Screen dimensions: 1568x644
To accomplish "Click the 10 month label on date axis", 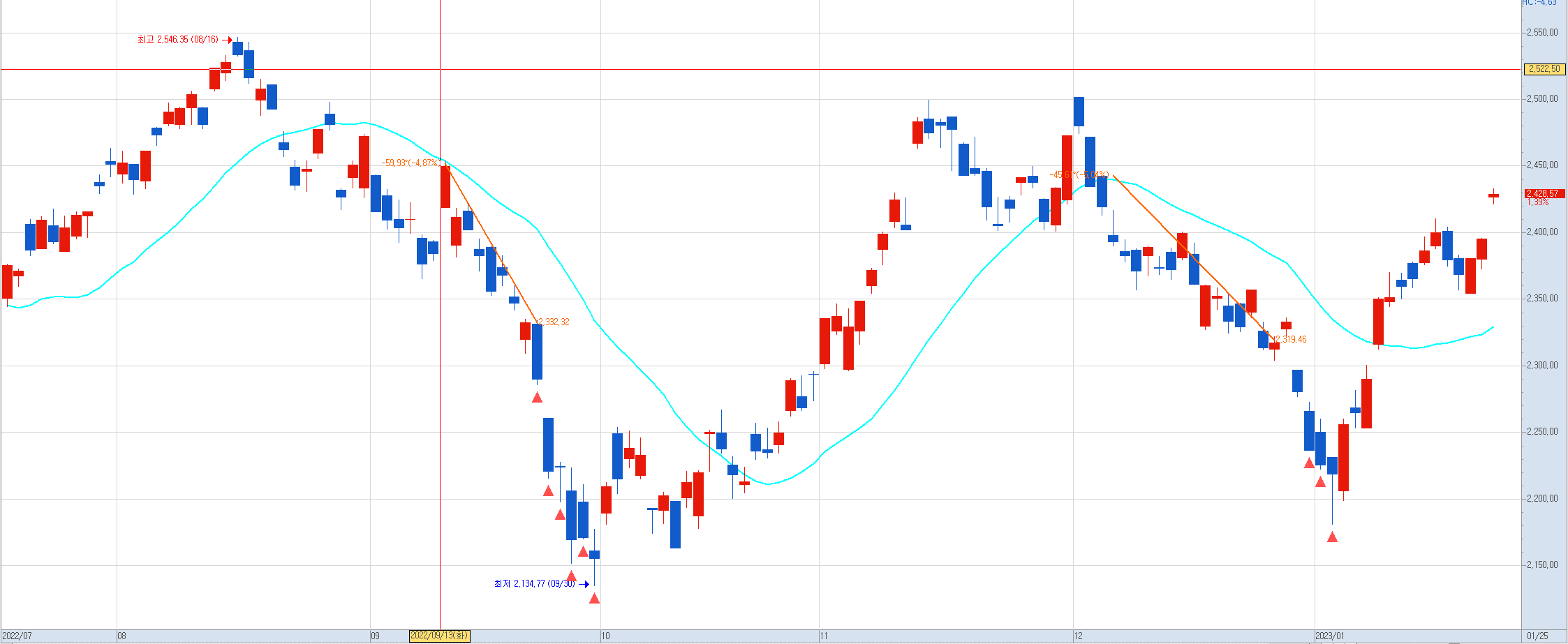I will (x=605, y=636).
